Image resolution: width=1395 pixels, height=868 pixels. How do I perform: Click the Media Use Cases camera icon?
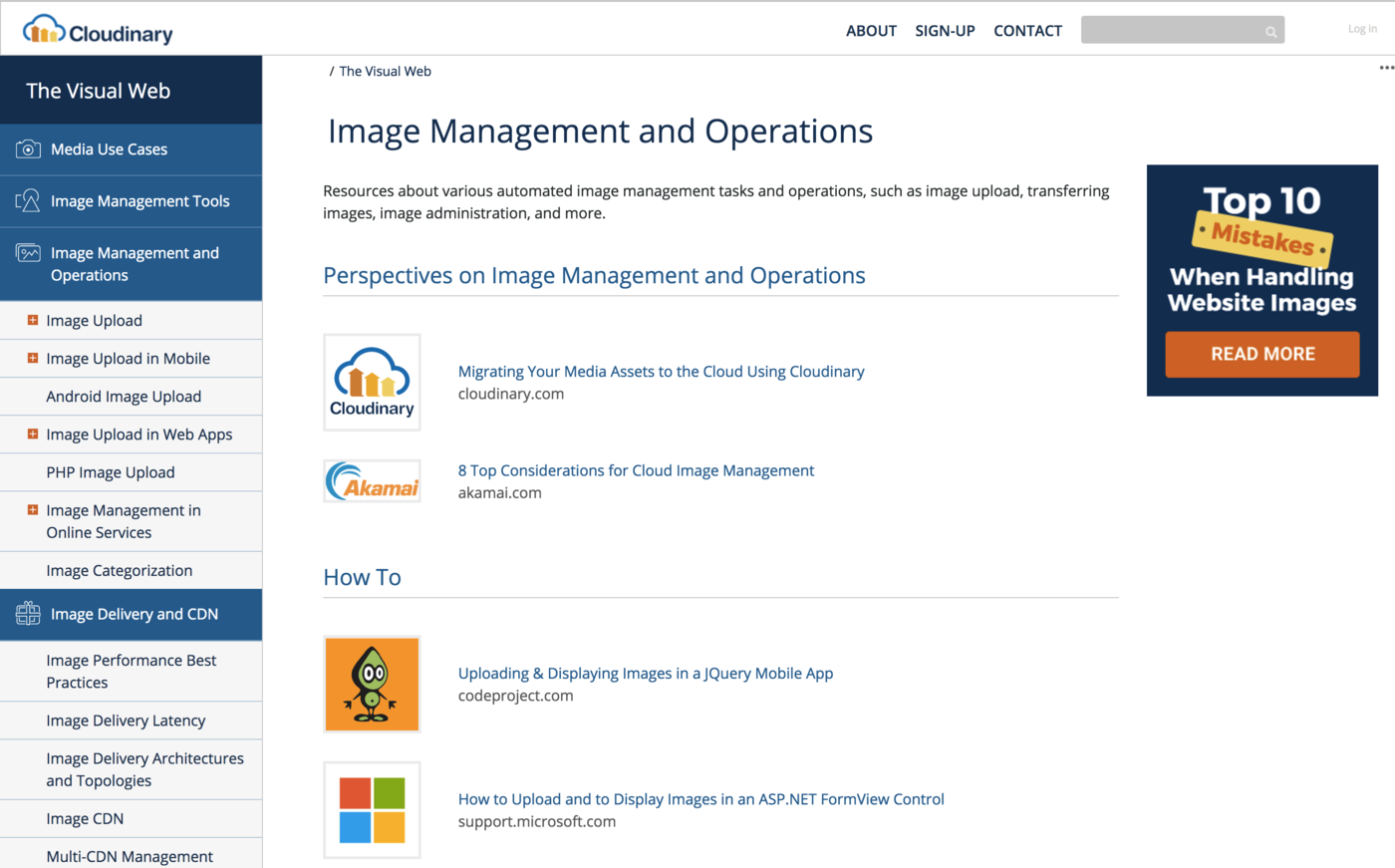[x=28, y=149]
